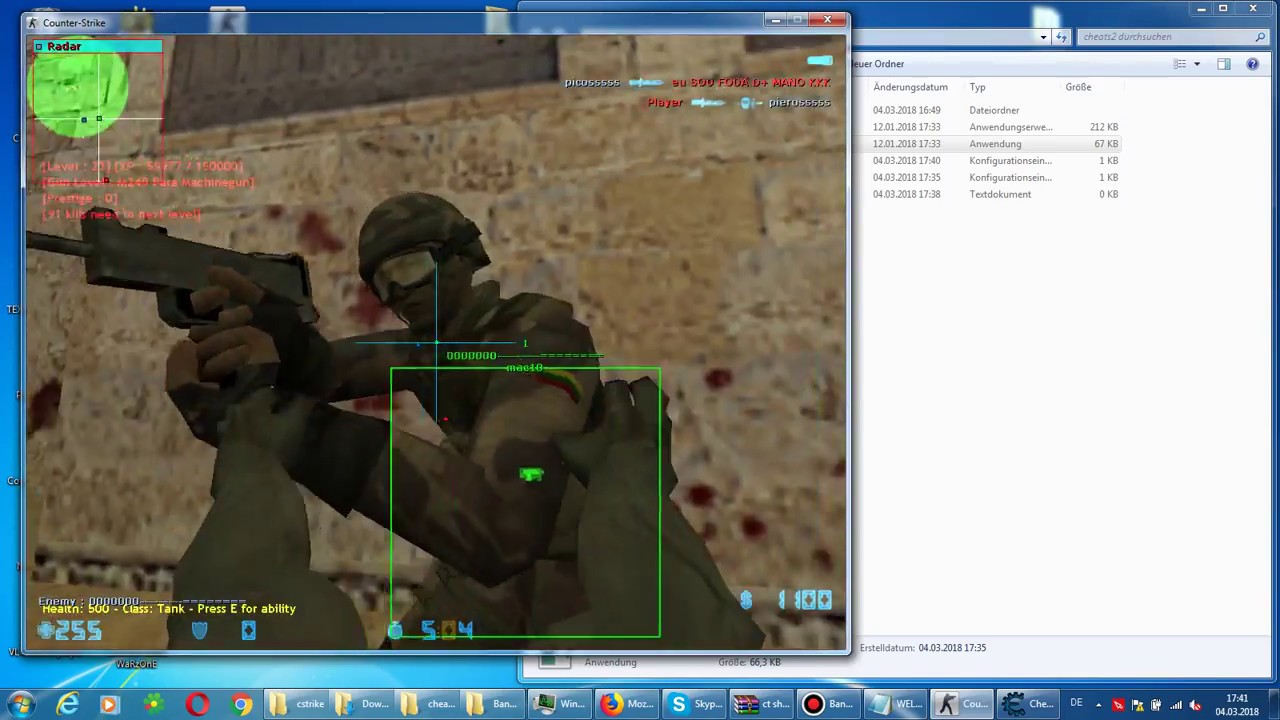Click the round timer icon in HUD
Image resolution: width=1280 pixels, height=720 pixels.
395,630
